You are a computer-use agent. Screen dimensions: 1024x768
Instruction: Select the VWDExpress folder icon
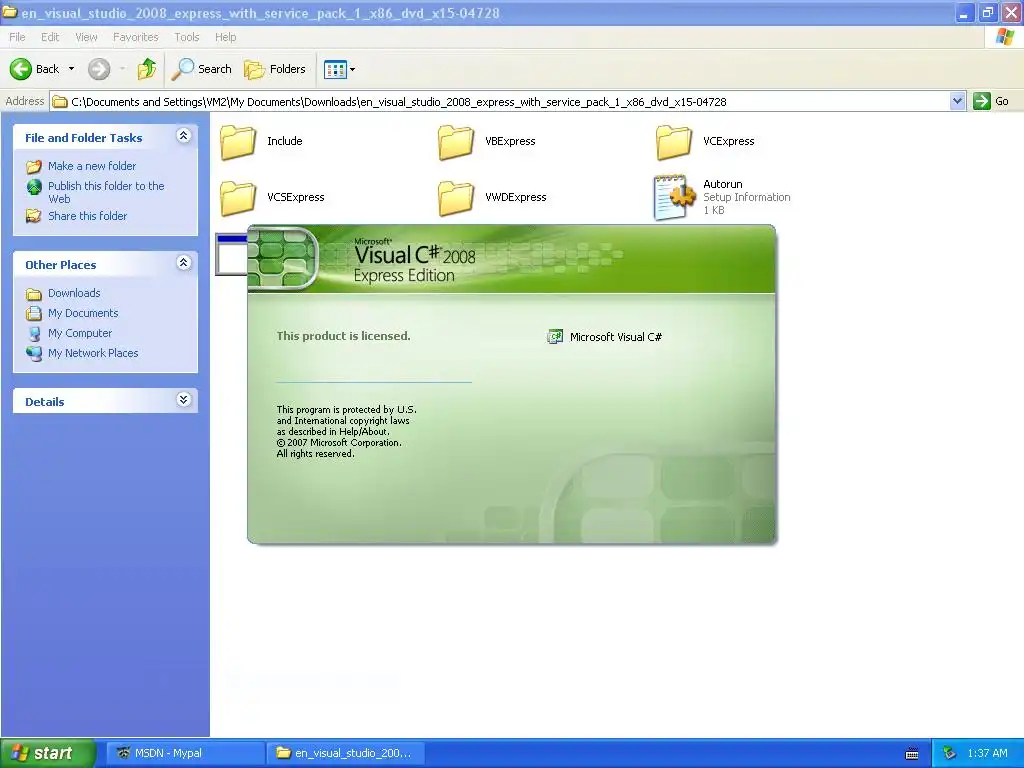pyautogui.click(x=456, y=198)
